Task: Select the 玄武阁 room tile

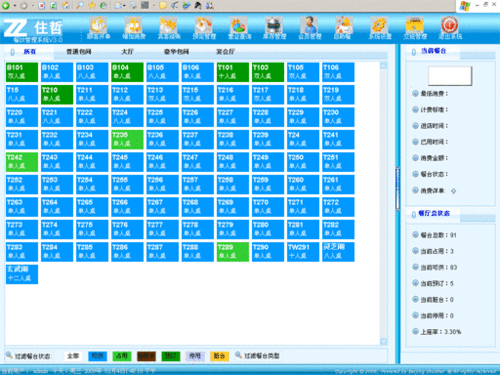Action: (22, 274)
